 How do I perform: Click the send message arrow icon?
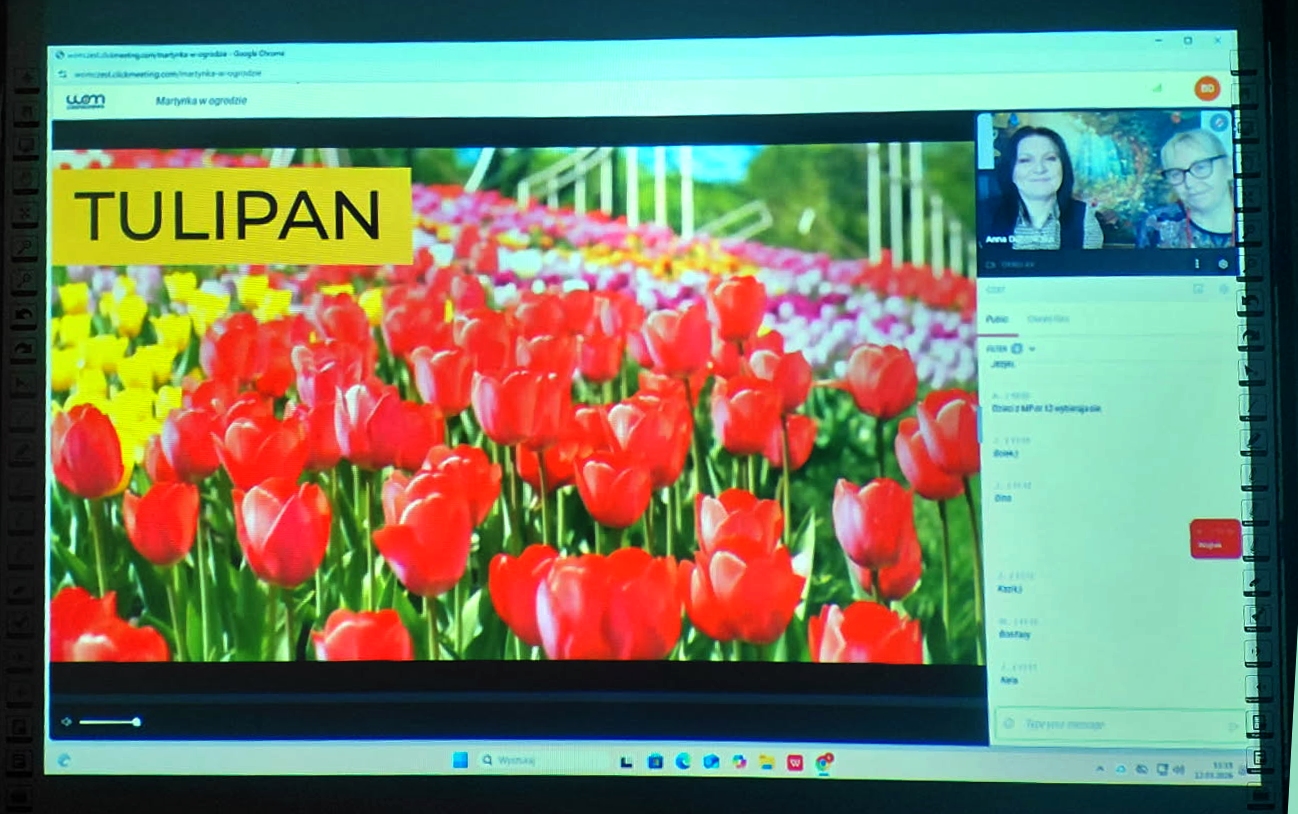click(1232, 725)
